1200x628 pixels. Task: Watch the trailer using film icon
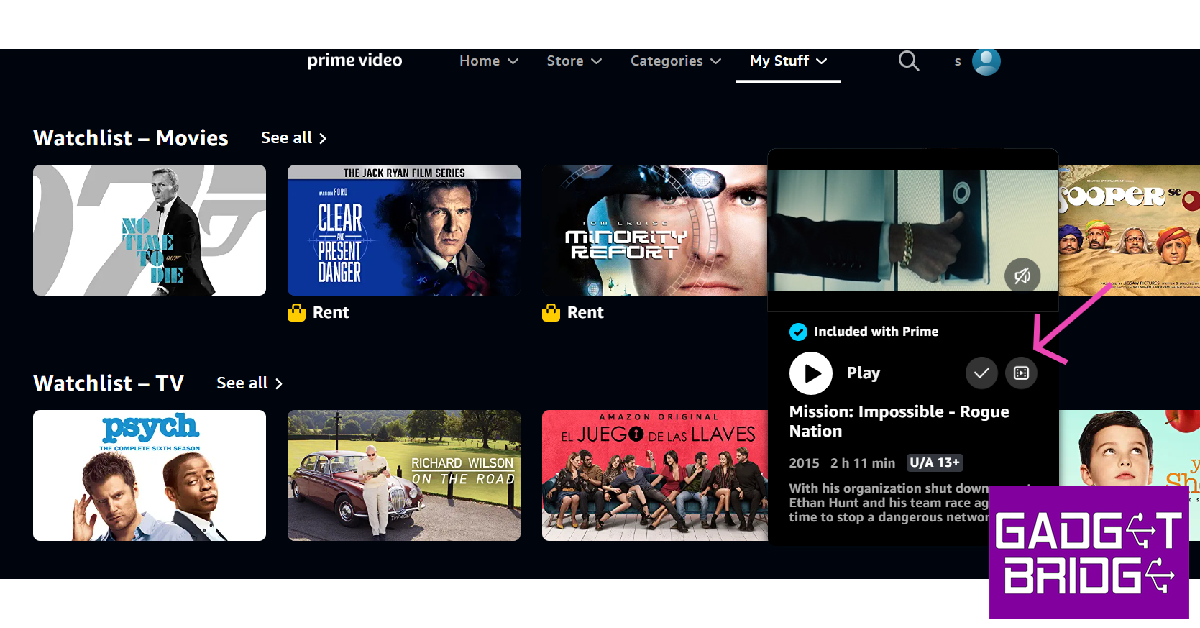(1021, 373)
